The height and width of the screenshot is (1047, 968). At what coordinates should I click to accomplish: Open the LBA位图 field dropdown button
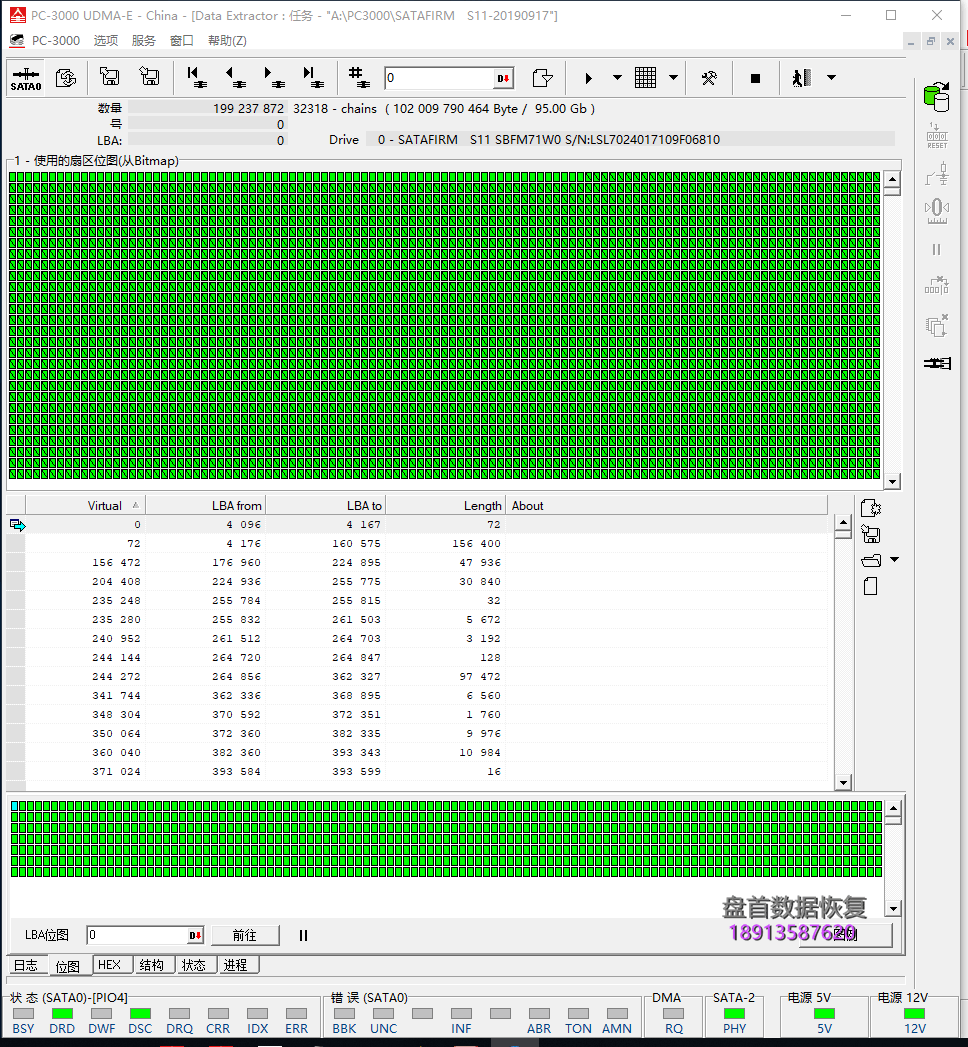(x=195, y=935)
